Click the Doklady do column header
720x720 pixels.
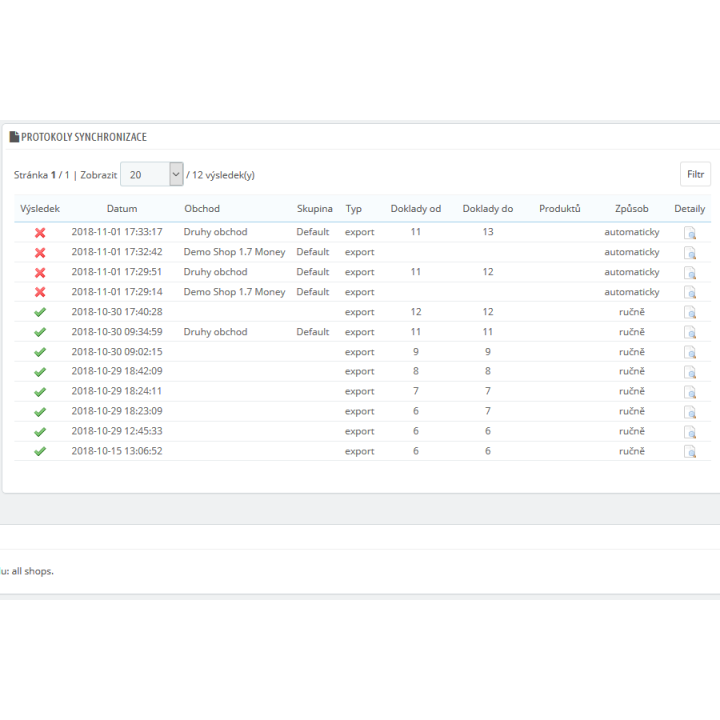(488, 209)
